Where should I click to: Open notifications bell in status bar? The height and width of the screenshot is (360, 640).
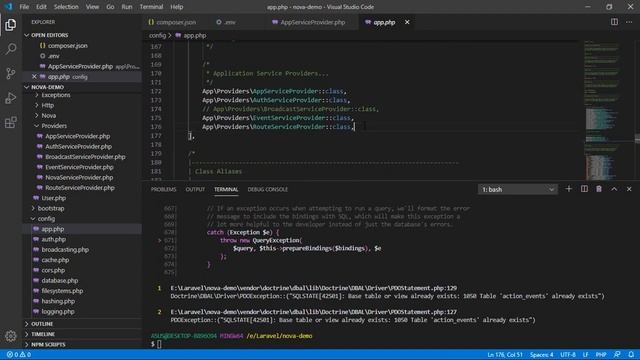[631, 355]
